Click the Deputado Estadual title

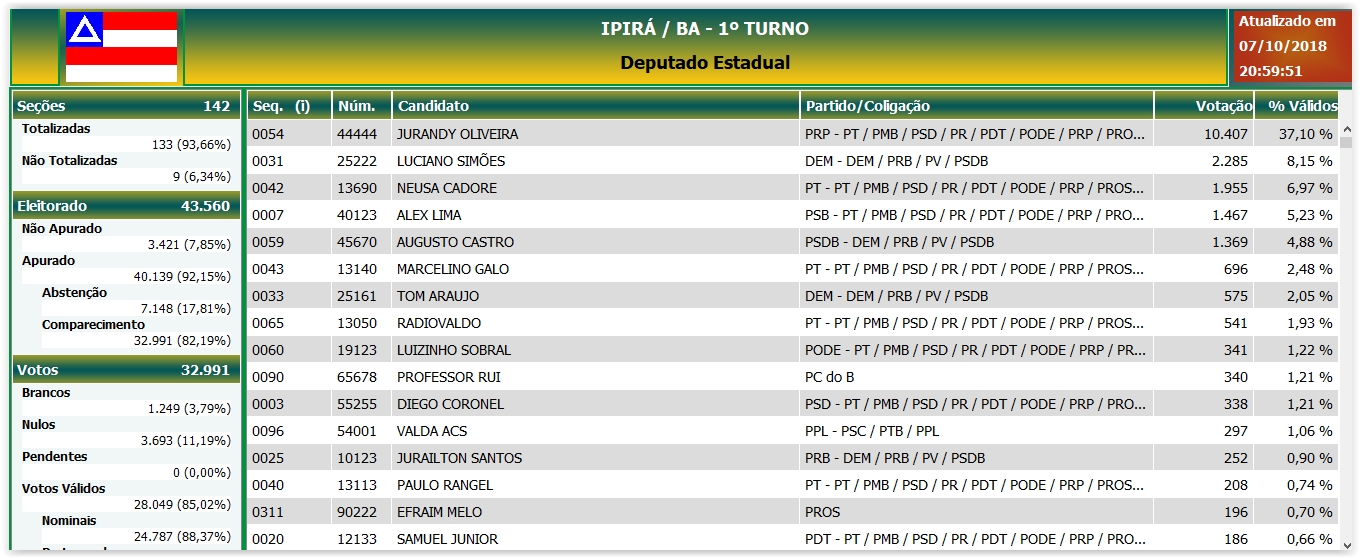705,63
